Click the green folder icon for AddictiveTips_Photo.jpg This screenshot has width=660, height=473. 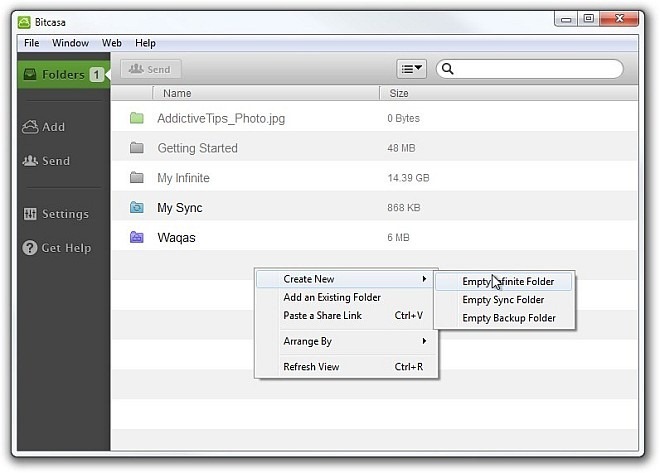(x=136, y=118)
